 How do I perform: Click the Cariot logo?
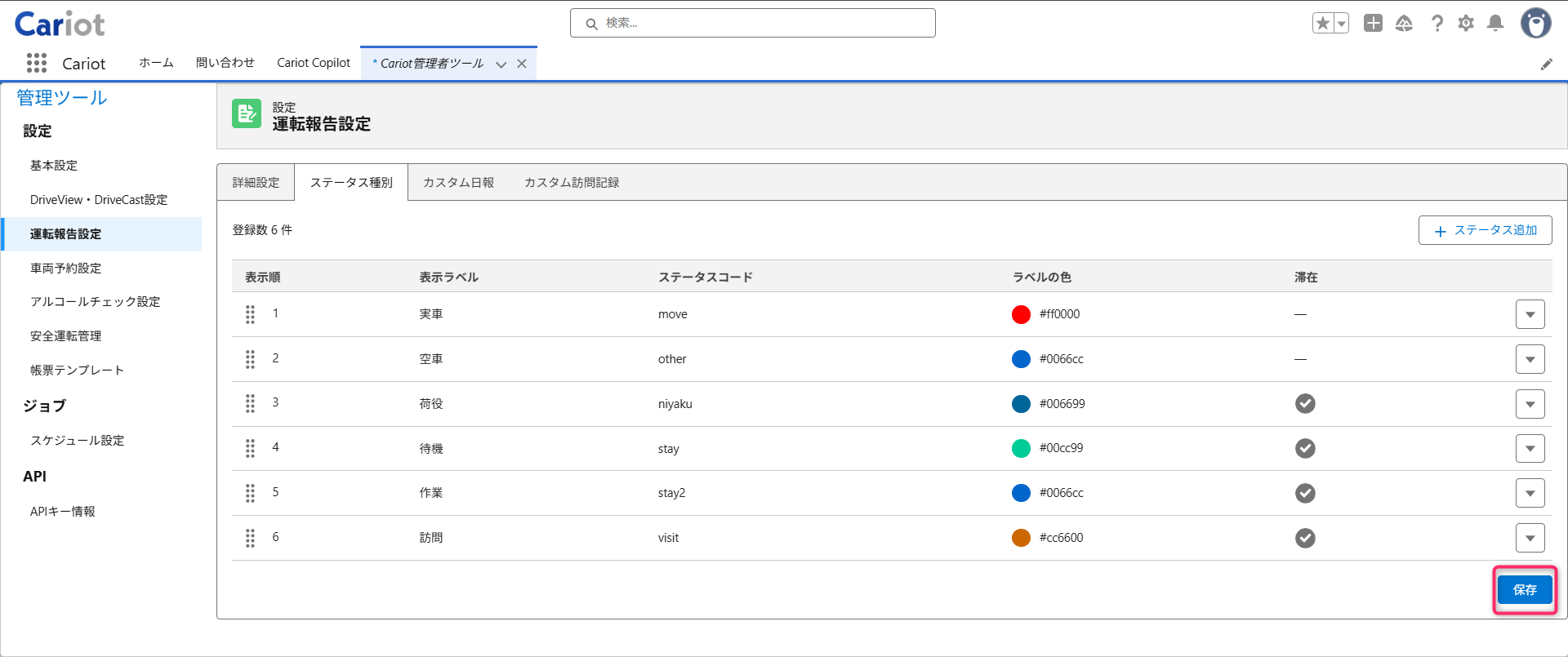[x=60, y=24]
